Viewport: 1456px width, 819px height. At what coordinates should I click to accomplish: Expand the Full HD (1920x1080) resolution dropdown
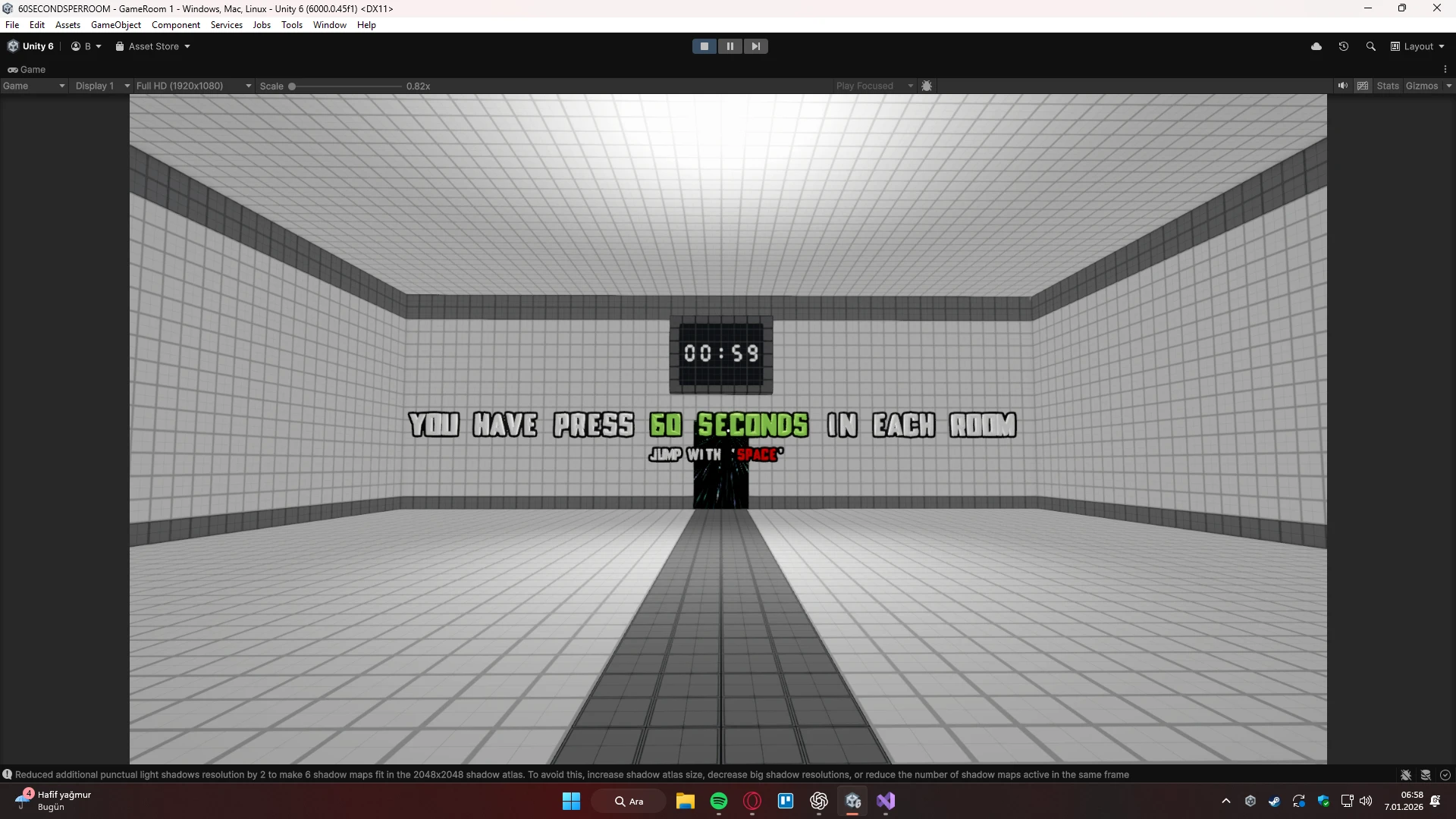(193, 86)
